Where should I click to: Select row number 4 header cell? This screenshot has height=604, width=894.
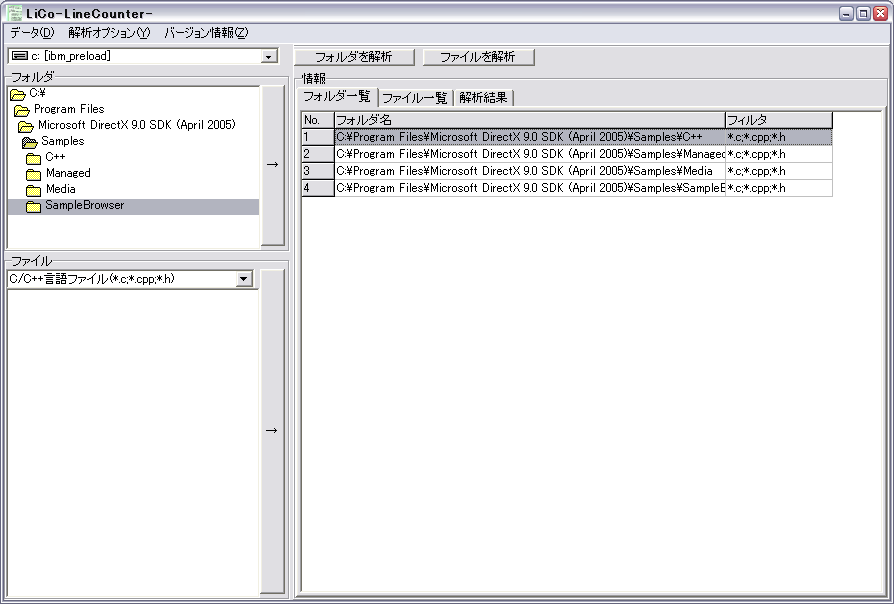(x=318, y=188)
